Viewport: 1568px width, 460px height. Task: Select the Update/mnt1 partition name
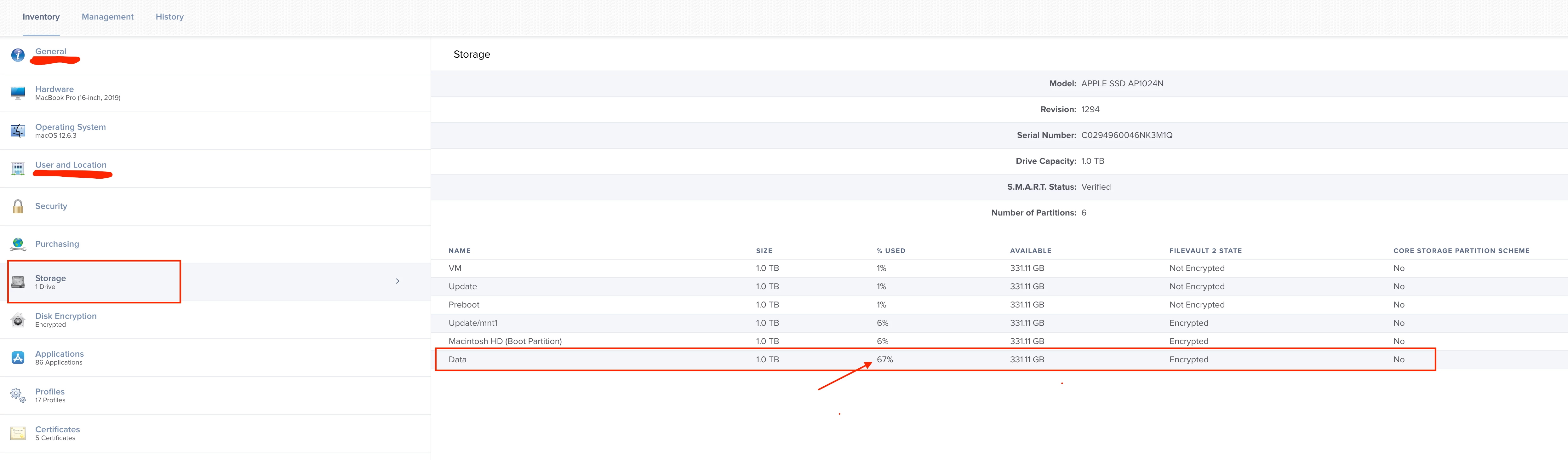tap(473, 323)
